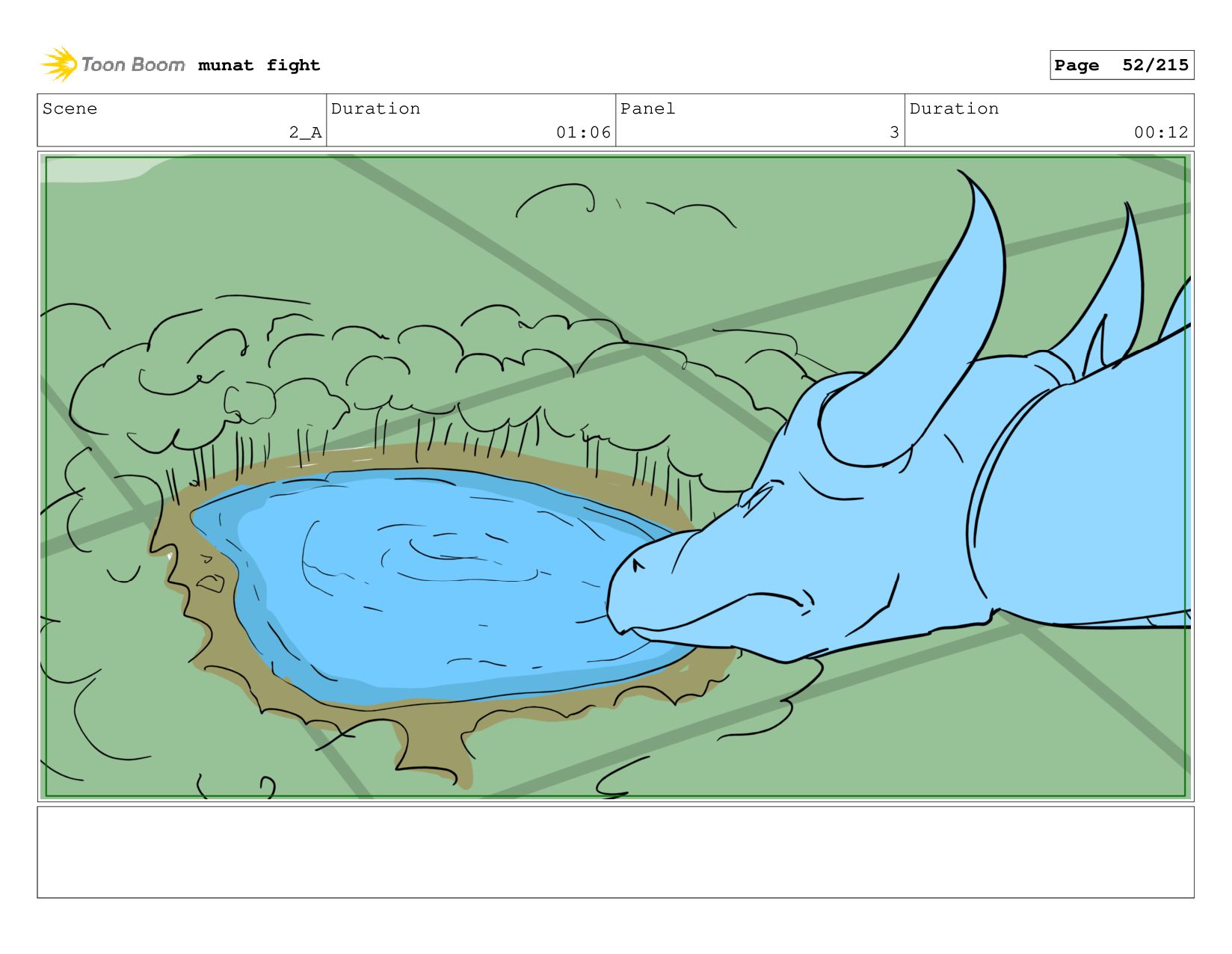This screenshot has height=954, width=1232.
Task: Click the panel number '3'
Action: [894, 132]
